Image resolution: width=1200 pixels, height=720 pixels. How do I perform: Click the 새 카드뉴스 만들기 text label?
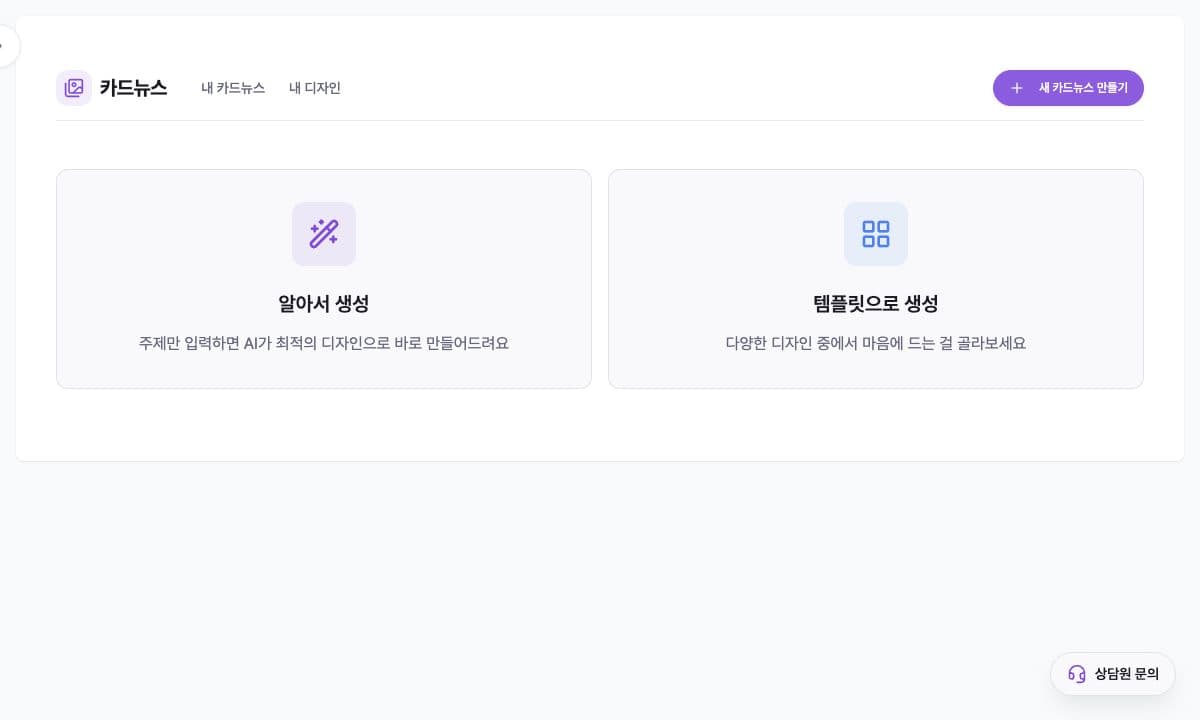coord(1083,88)
